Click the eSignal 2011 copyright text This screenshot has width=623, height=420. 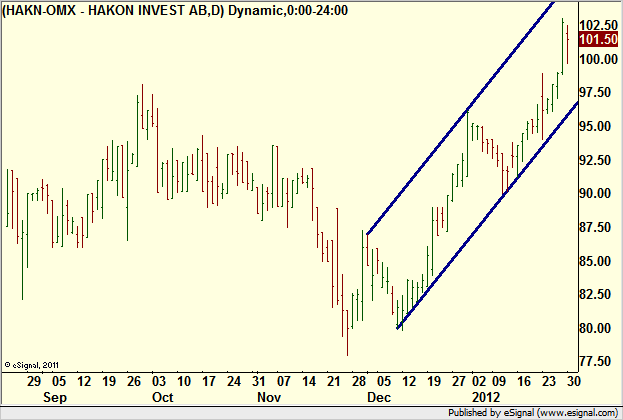click(31, 365)
